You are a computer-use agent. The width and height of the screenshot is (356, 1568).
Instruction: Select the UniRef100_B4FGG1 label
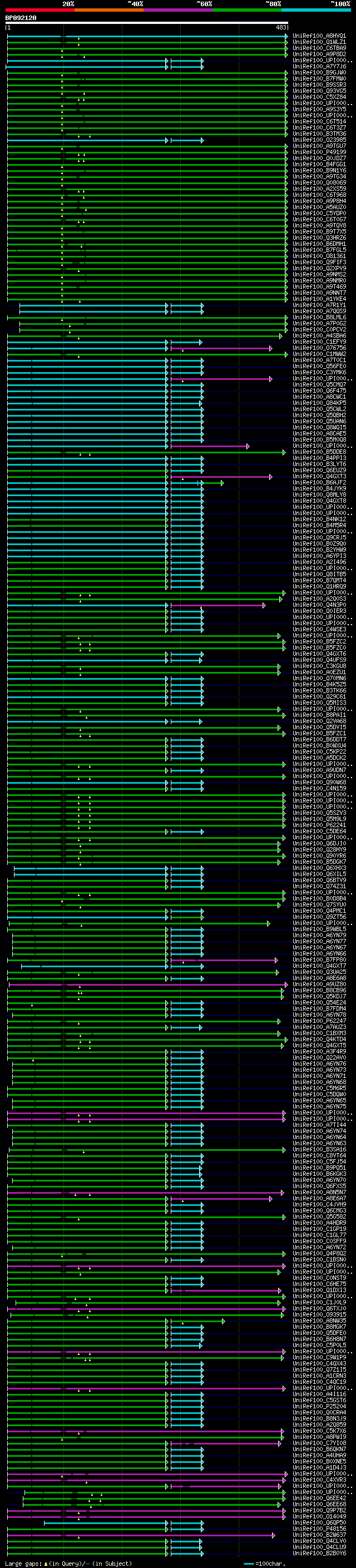[x=319, y=164]
